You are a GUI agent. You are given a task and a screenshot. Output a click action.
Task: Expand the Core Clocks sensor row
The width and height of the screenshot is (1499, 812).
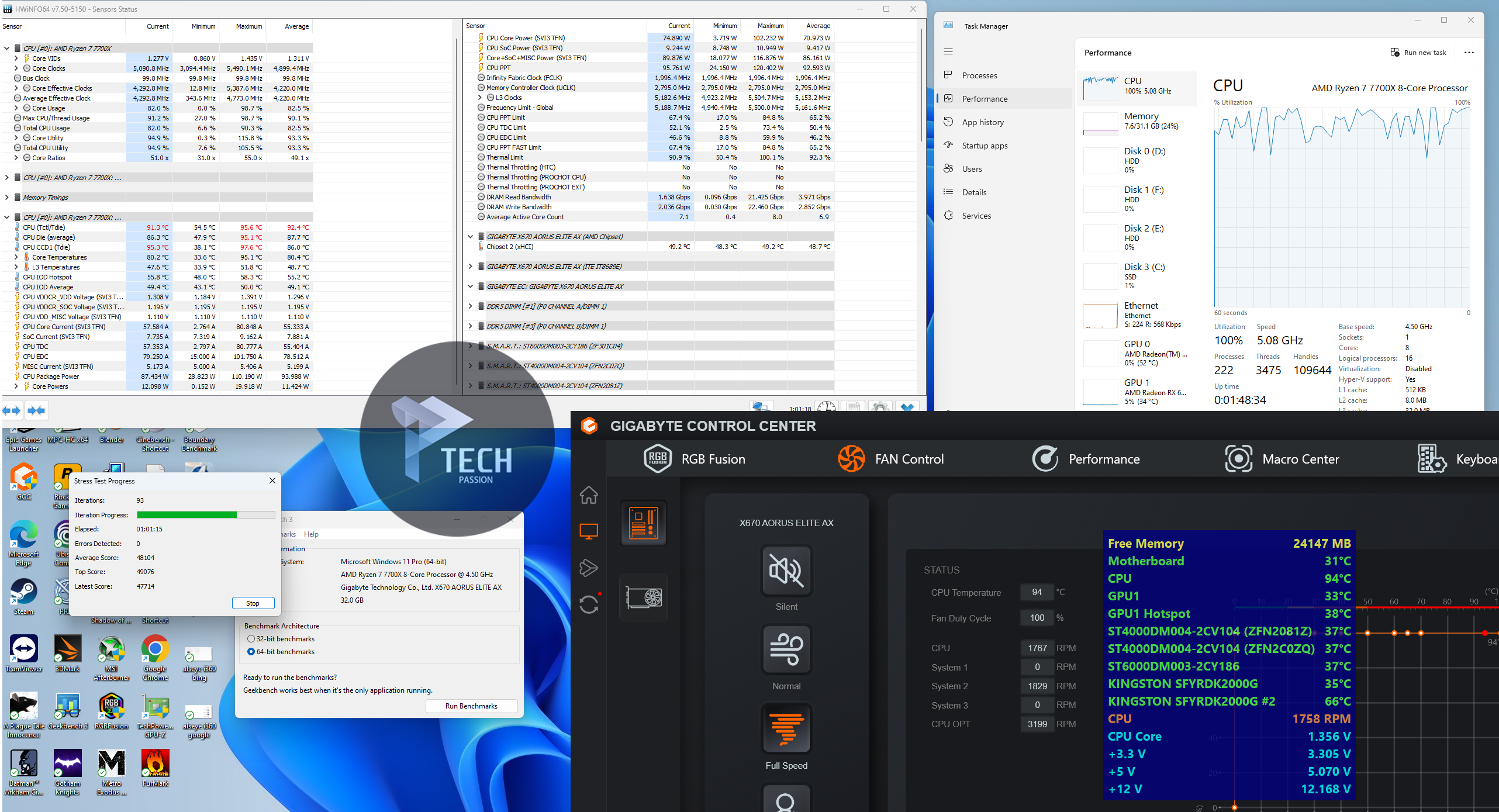pyautogui.click(x=16, y=68)
